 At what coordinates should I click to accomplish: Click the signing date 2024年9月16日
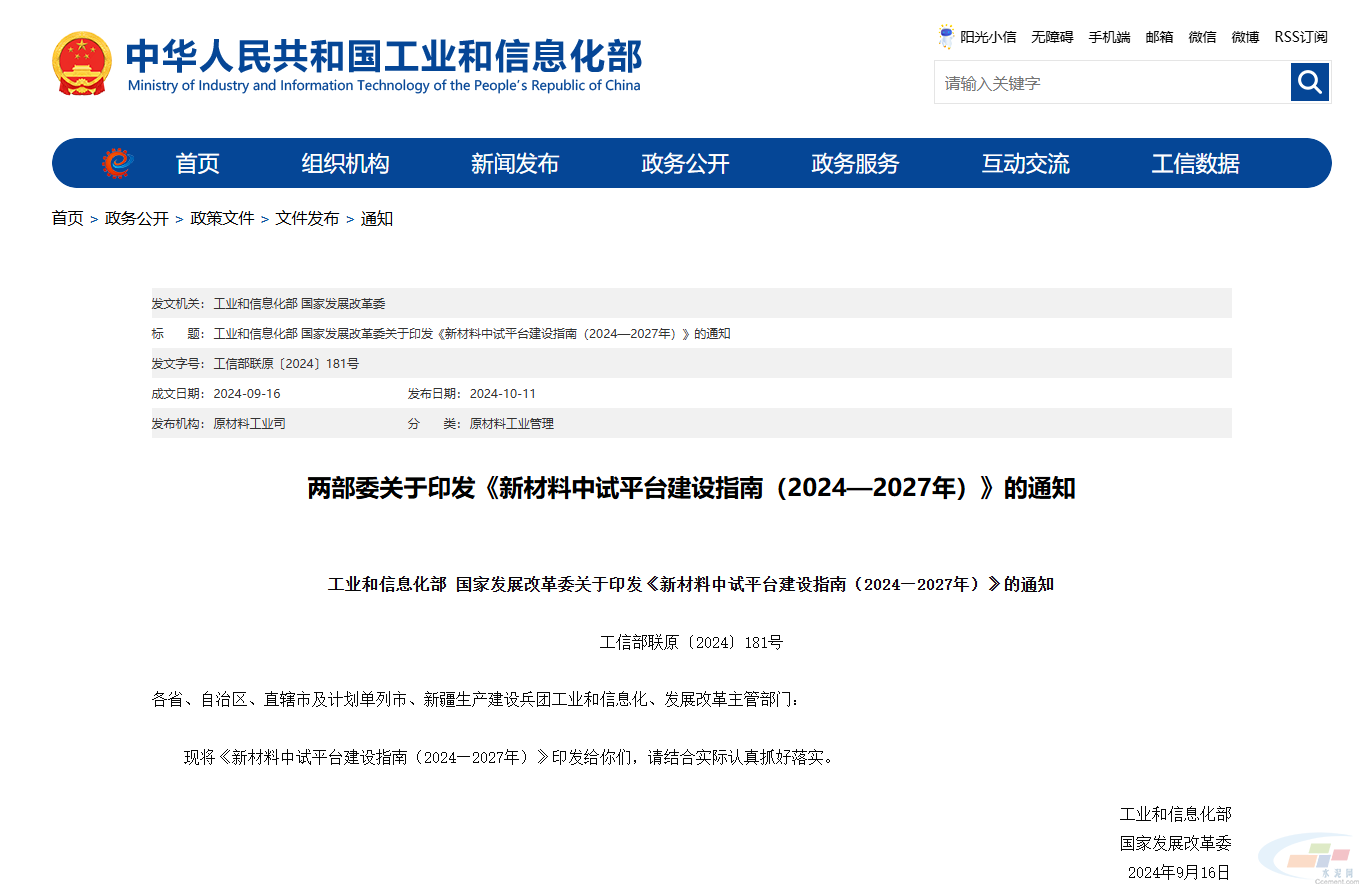[1178, 872]
